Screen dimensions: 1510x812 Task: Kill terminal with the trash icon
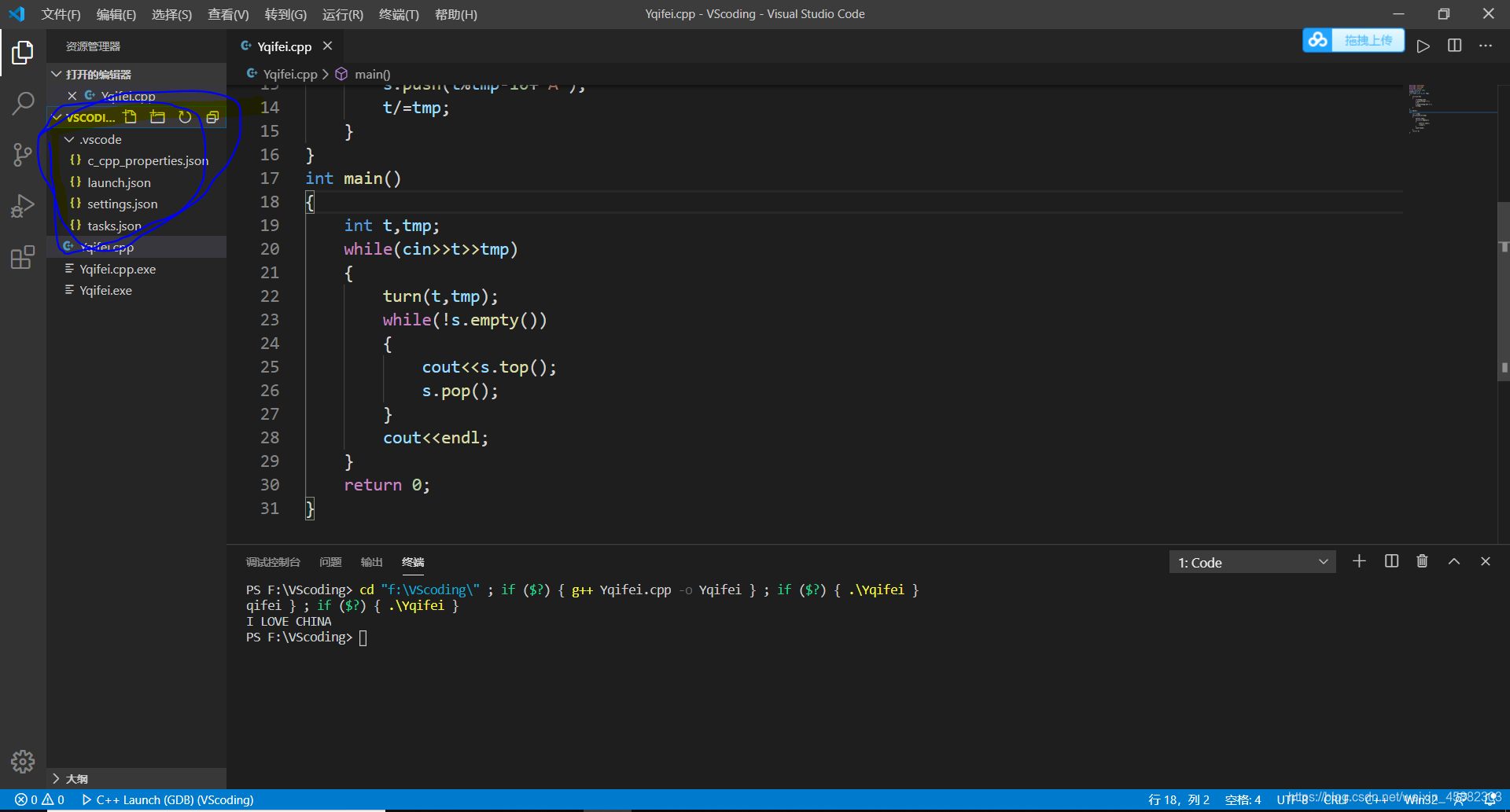tap(1422, 561)
